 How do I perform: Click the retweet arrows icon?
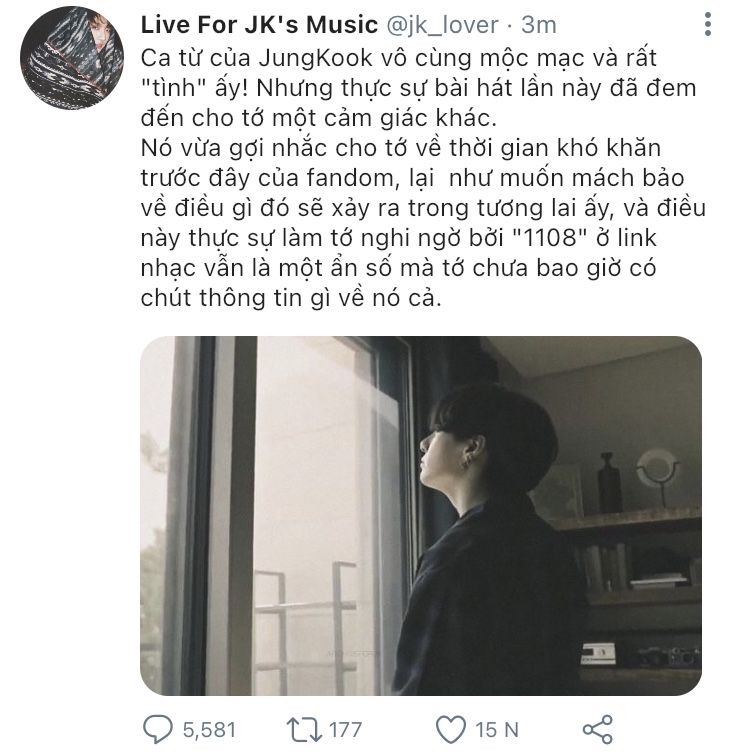click(x=304, y=729)
